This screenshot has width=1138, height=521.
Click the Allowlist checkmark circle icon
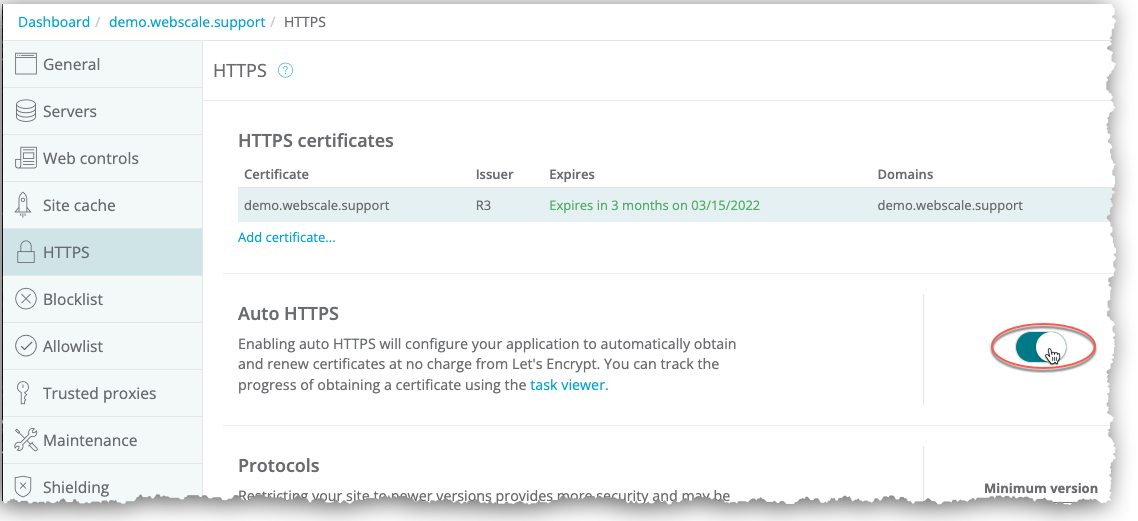[26, 346]
